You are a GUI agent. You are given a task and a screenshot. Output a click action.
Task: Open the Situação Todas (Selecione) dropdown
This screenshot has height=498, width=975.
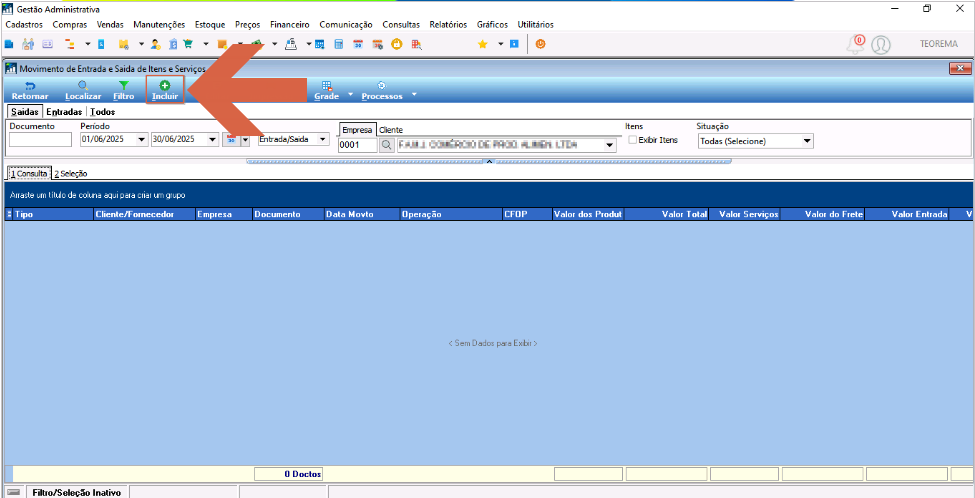(x=807, y=141)
